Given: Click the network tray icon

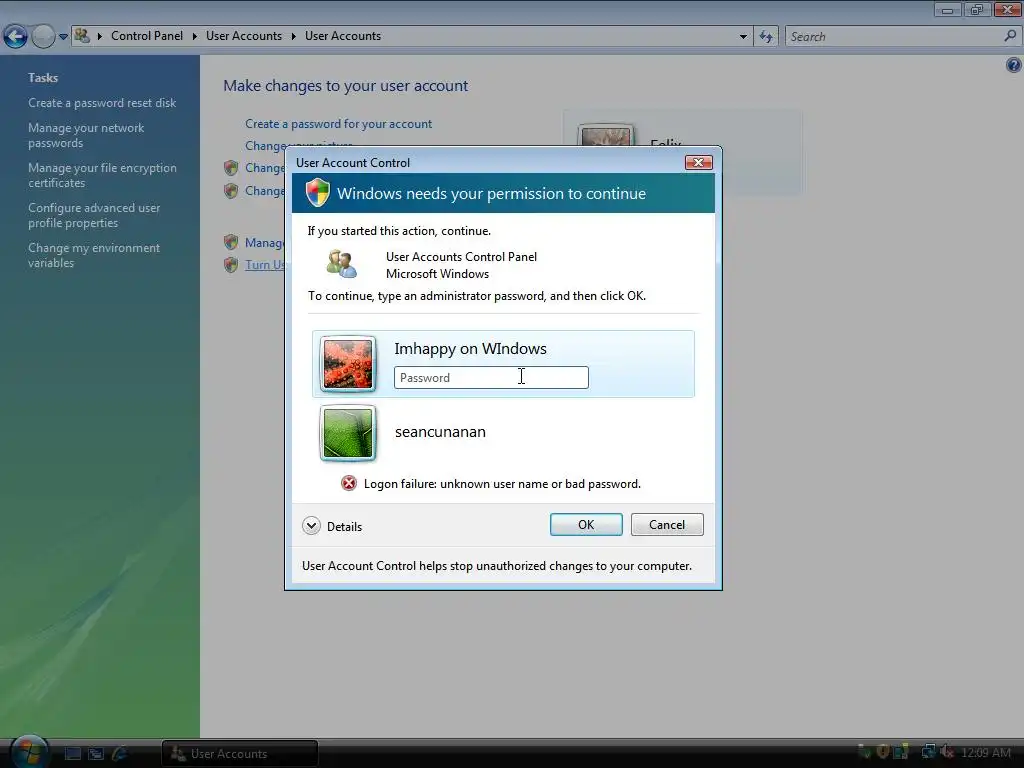Looking at the screenshot, I should click(x=928, y=752).
